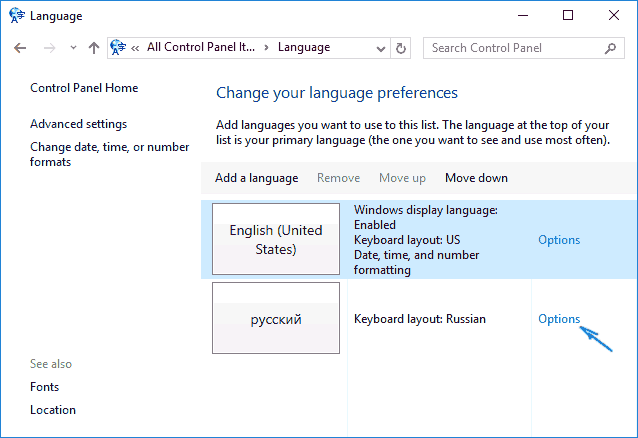Expand breadcrumb chevron before Language
The image size is (638, 438).
tap(267, 48)
